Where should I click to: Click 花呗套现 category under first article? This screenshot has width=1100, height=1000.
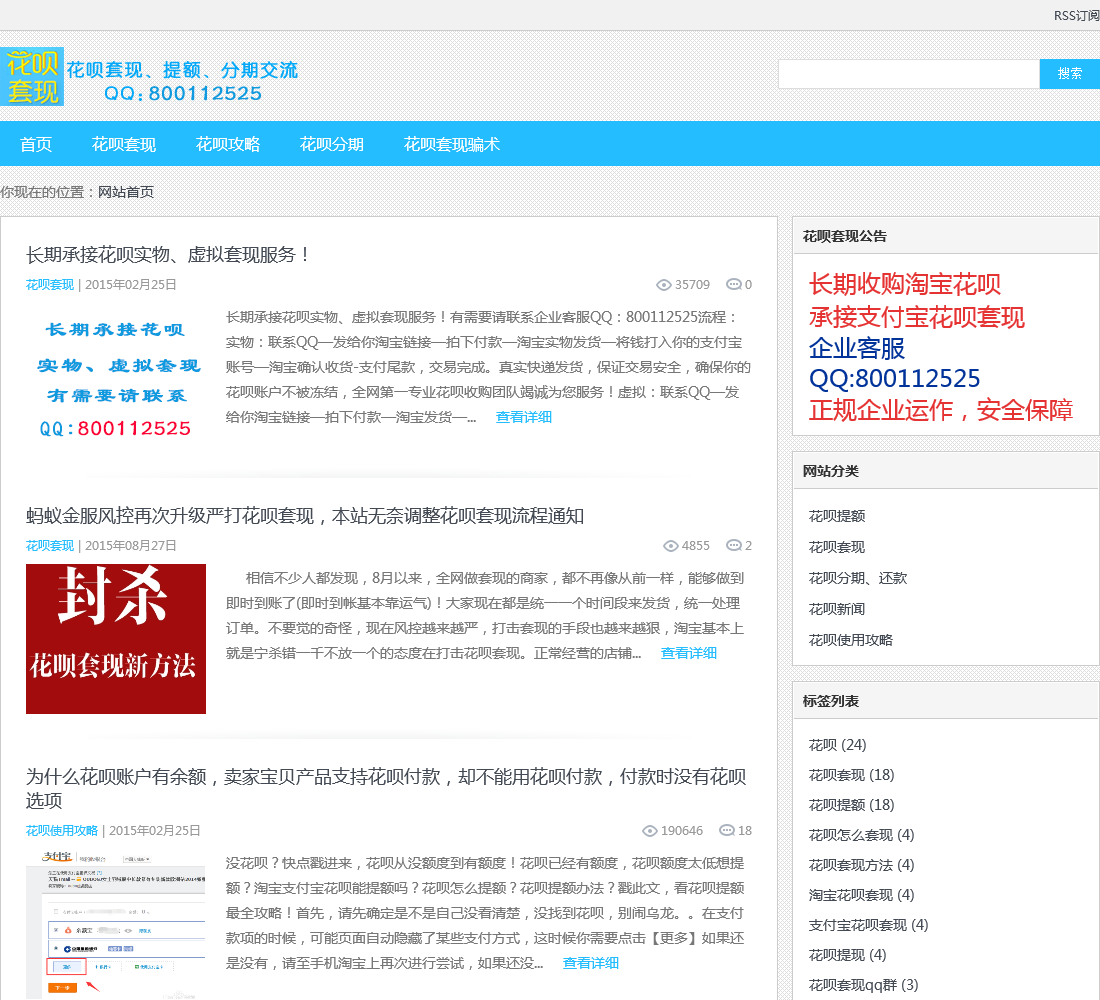pyautogui.click(x=49, y=284)
